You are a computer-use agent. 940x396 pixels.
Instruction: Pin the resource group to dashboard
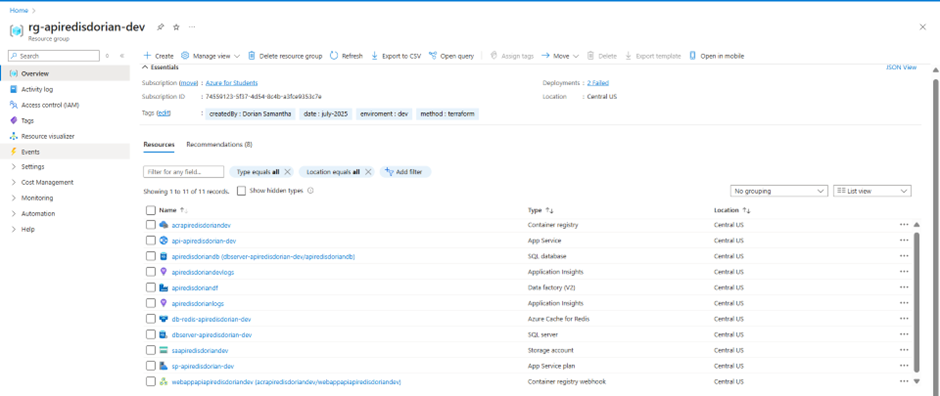click(x=160, y=27)
